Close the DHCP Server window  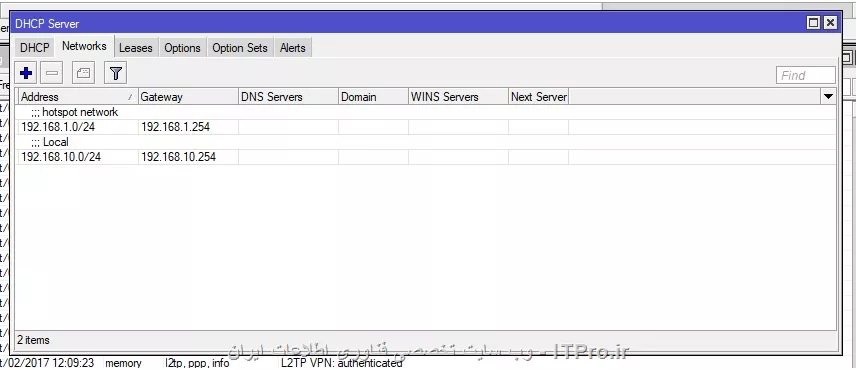point(830,22)
